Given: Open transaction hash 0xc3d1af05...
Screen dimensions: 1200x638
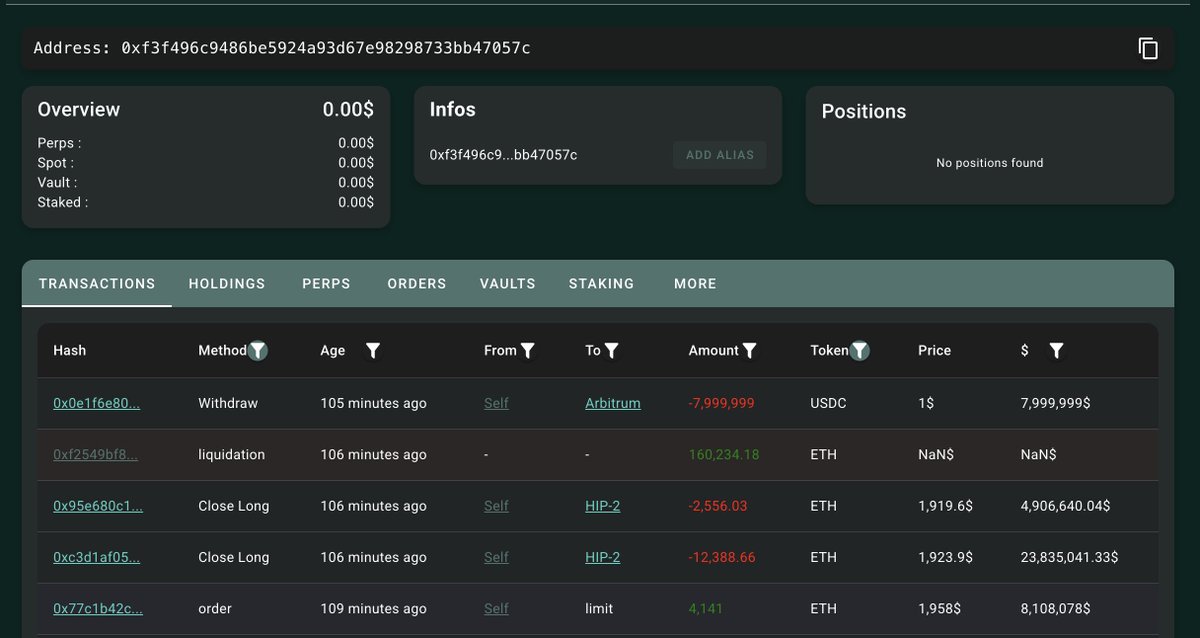Looking at the screenshot, I should (97, 557).
